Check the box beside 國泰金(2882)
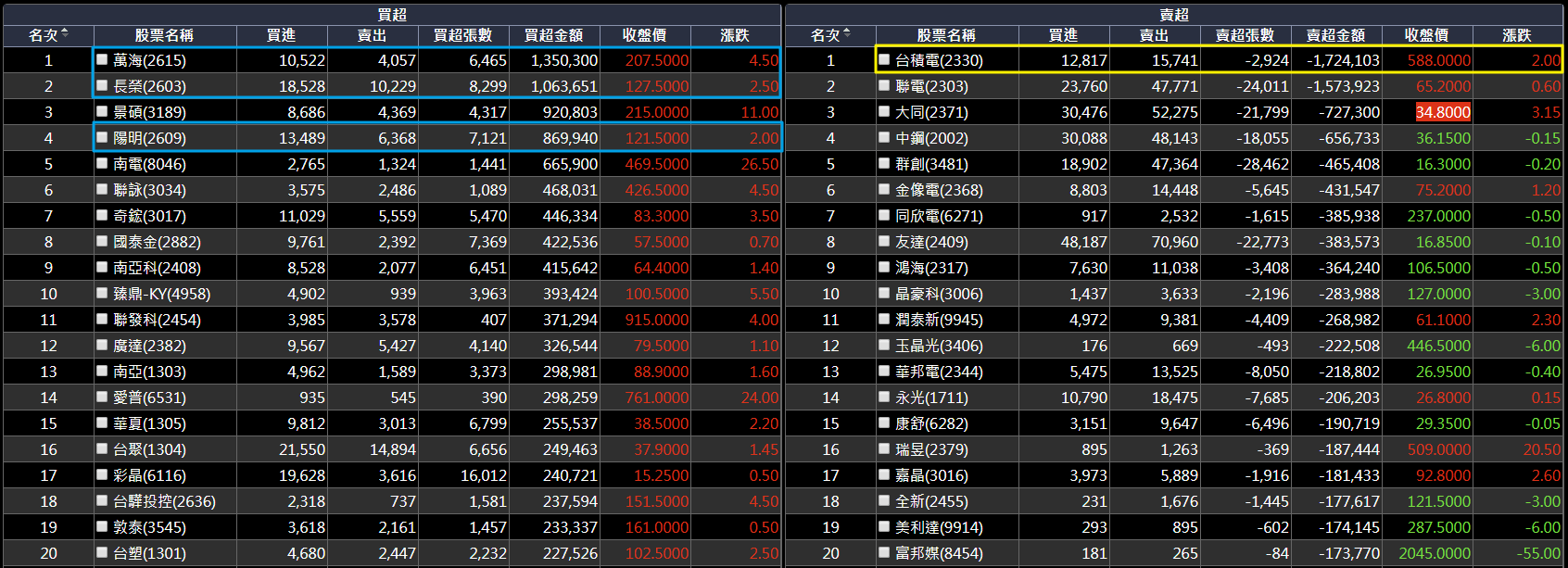1568x568 pixels. 103,241
